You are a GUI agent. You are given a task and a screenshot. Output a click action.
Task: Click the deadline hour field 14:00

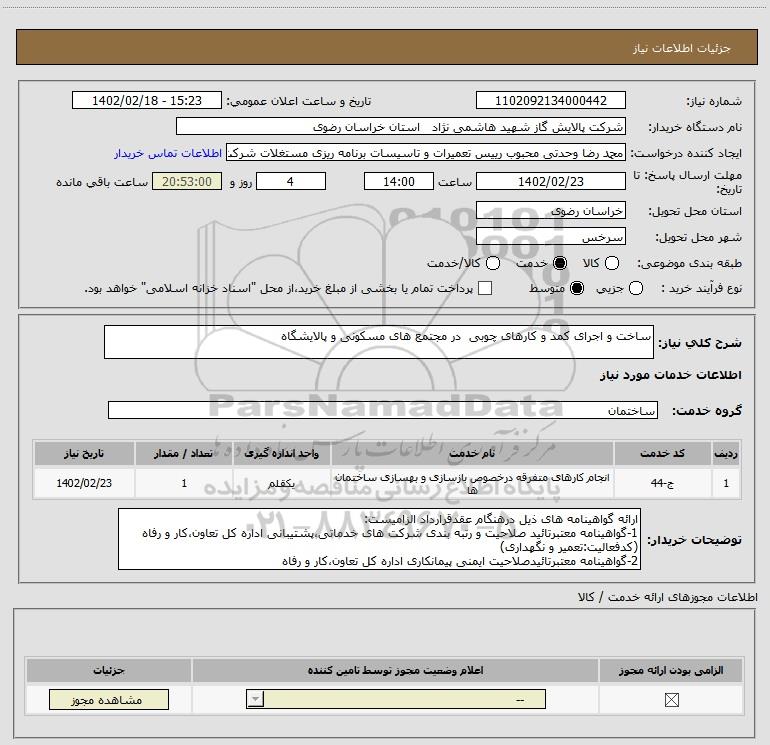click(x=399, y=181)
